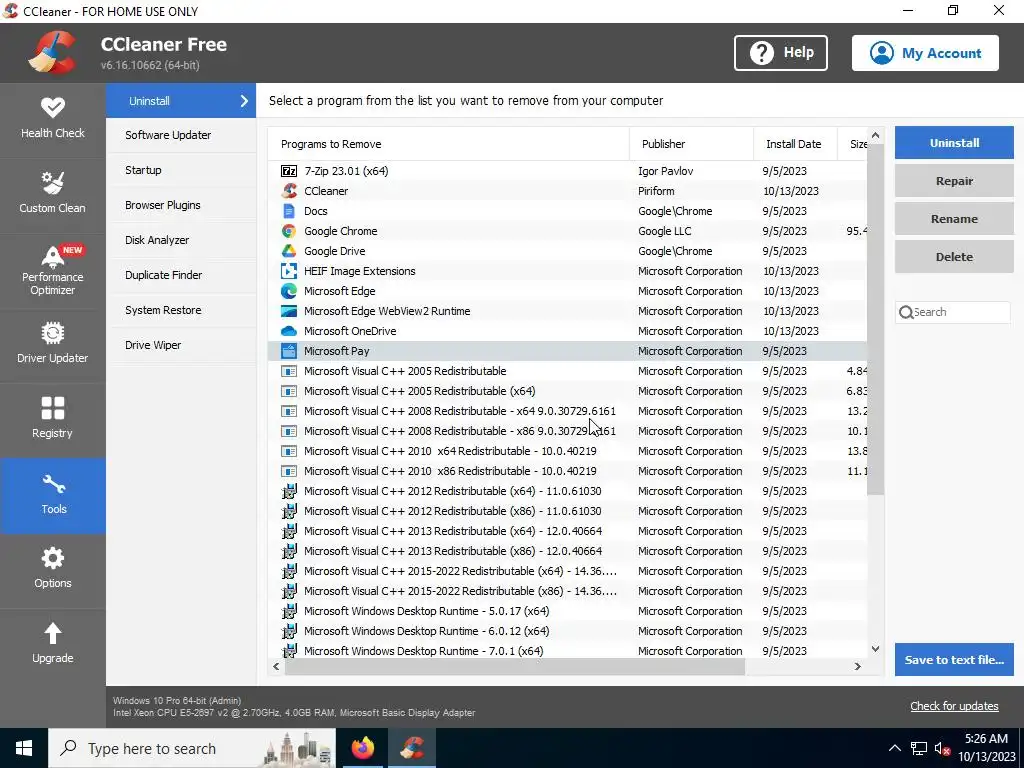This screenshot has height=768, width=1024.
Task: Click the Google Drive icon in list
Action: coord(289,251)
